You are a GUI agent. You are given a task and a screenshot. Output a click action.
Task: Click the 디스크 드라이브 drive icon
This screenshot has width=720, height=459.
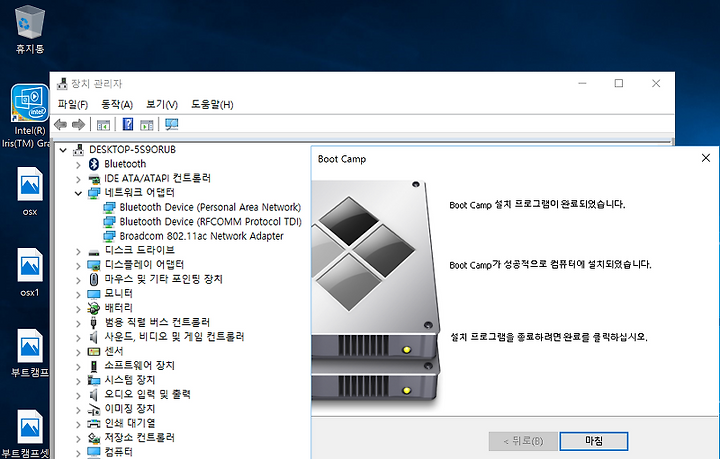pyautogui.click(x=94, y=252)
